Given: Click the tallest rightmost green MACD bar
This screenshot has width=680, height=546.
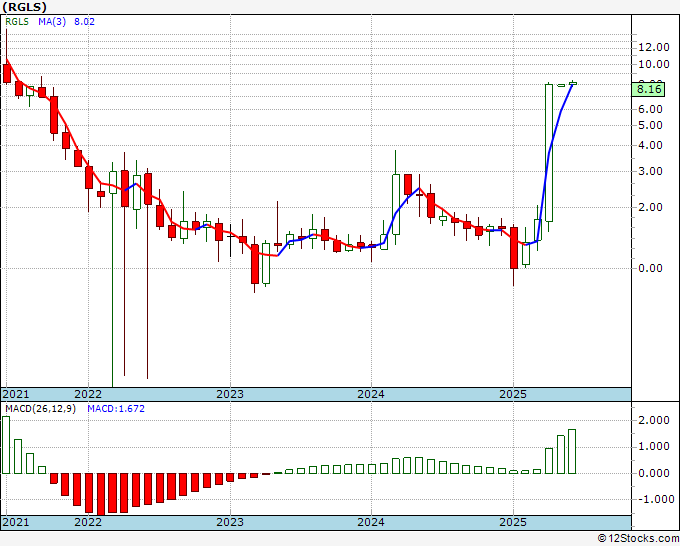Looking at the screenshot, I should pyautogui.click(x=572, y=451).
